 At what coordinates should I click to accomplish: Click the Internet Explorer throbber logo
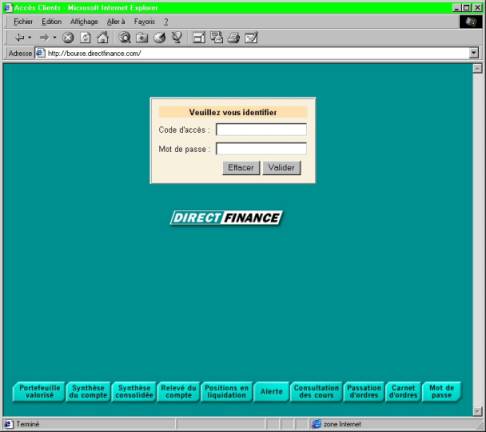point(471,22)
